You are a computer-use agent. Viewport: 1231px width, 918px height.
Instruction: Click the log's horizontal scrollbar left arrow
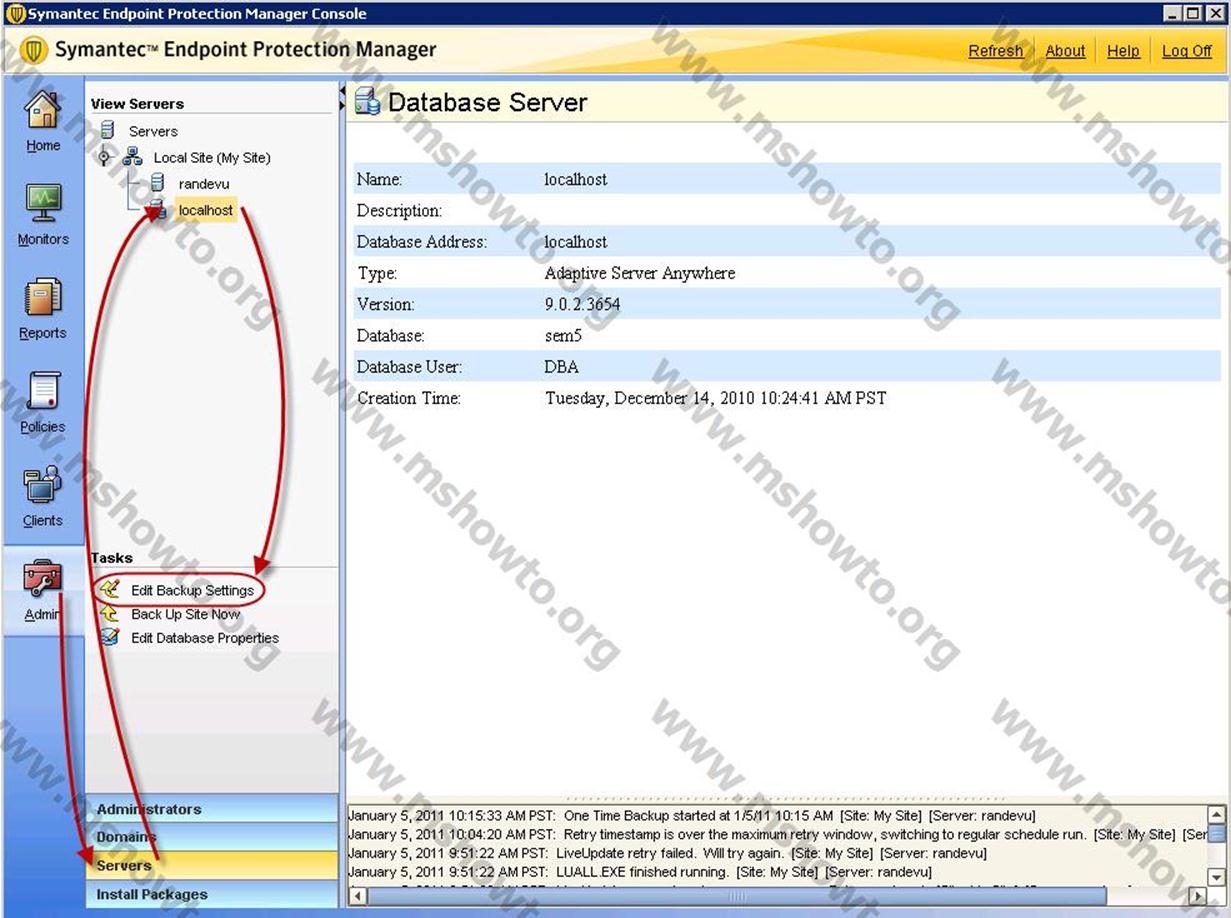pos(355,896)
